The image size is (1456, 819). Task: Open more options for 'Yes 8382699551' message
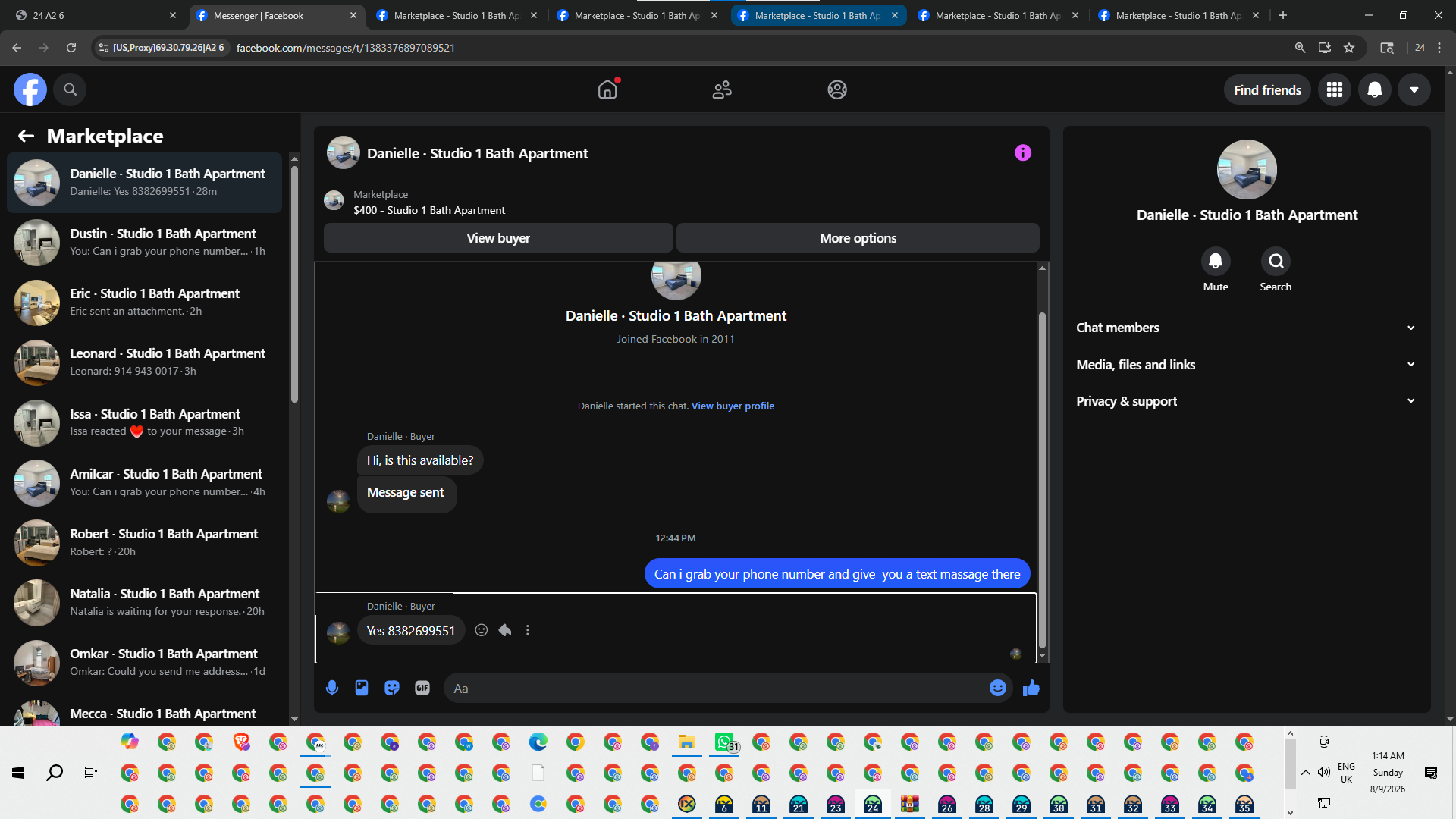point(528,630)
